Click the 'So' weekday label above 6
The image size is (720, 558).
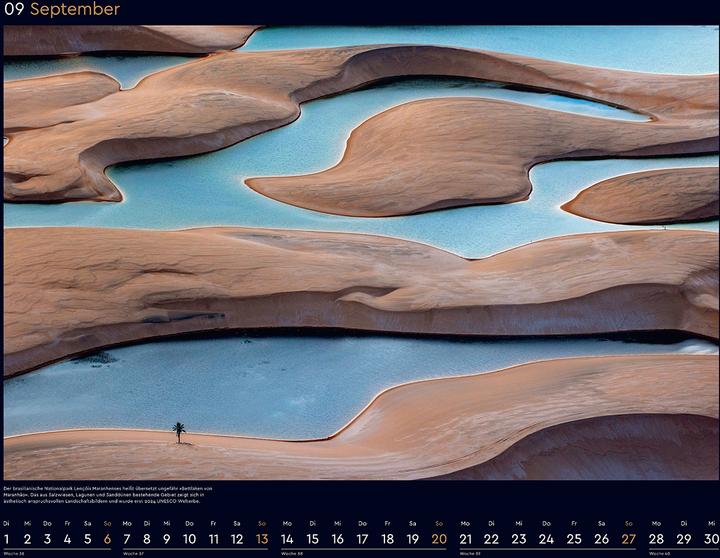(x=107, y=523)
